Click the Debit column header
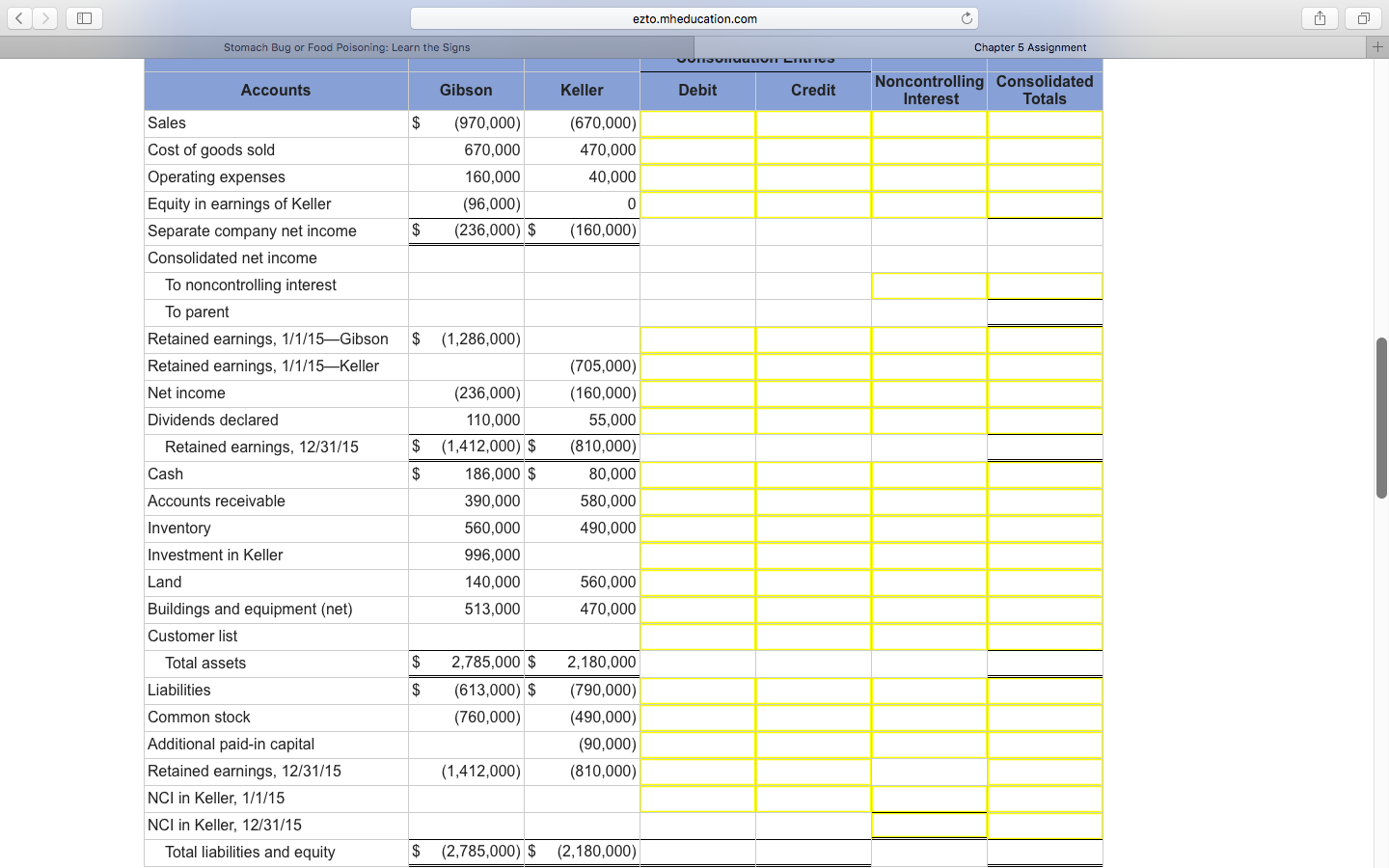 tap(697, 91)
